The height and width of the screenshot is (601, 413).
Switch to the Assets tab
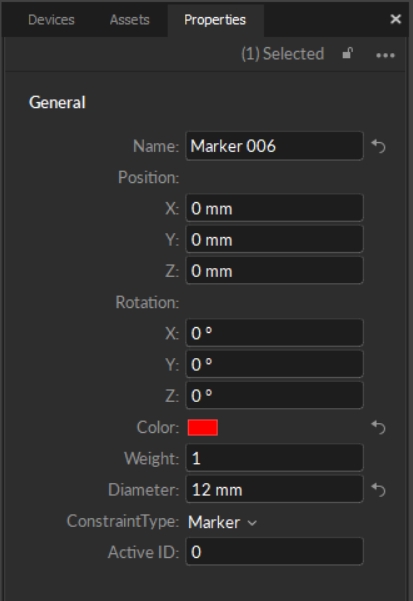(x=129, y=20)
